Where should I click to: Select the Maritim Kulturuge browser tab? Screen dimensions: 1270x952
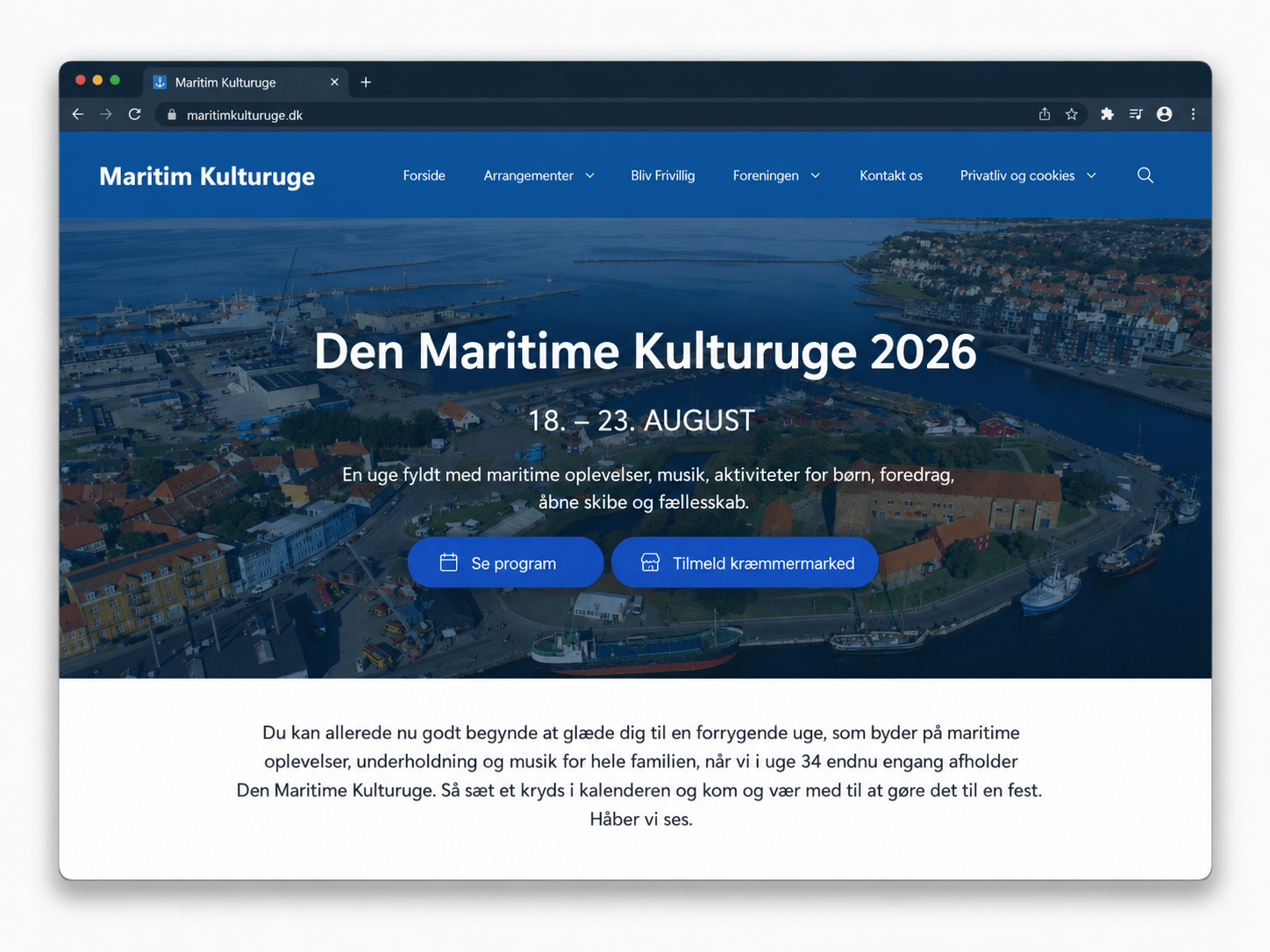(x=246, y=82)
